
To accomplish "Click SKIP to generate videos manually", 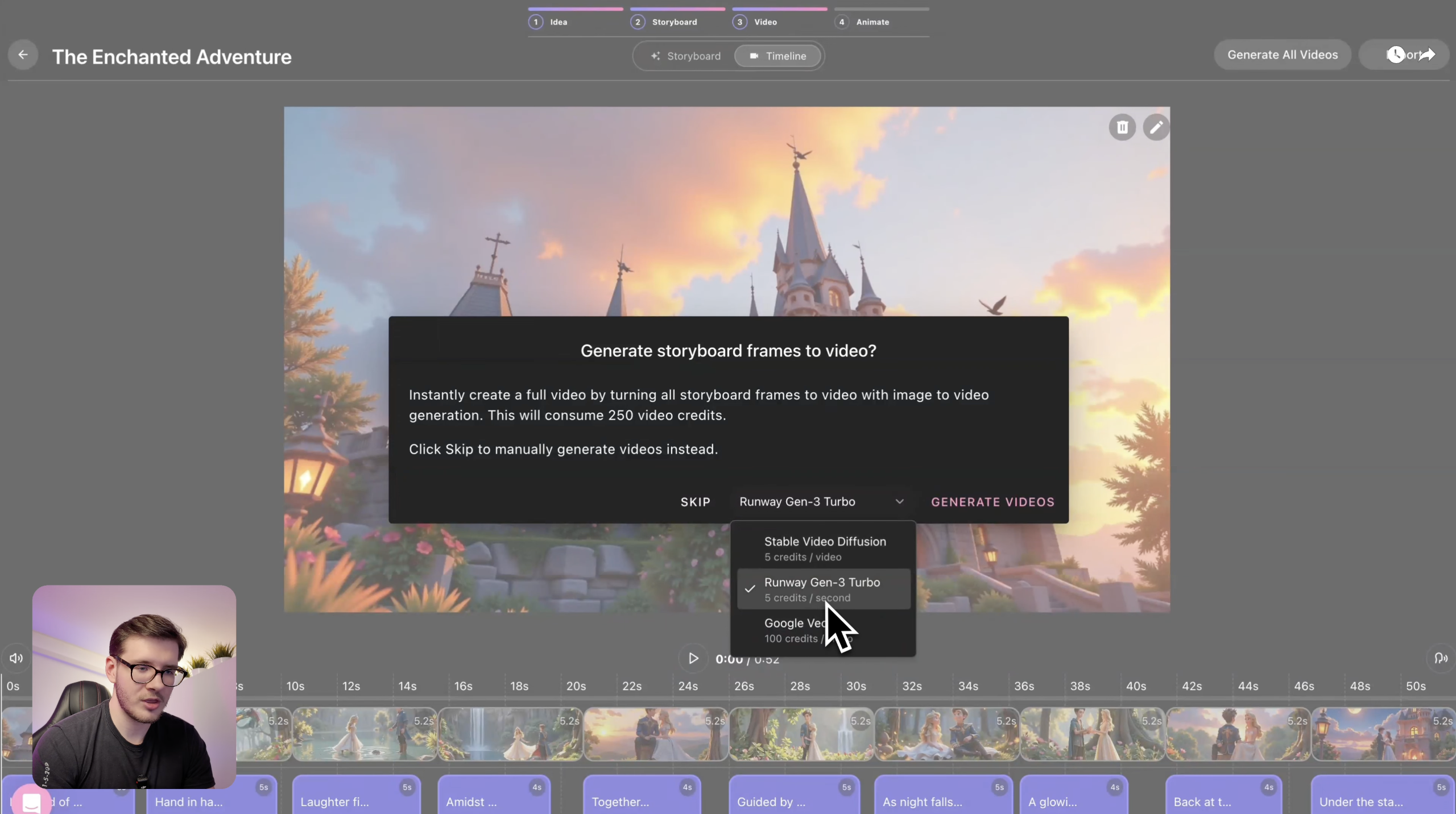I will point(695,501).
